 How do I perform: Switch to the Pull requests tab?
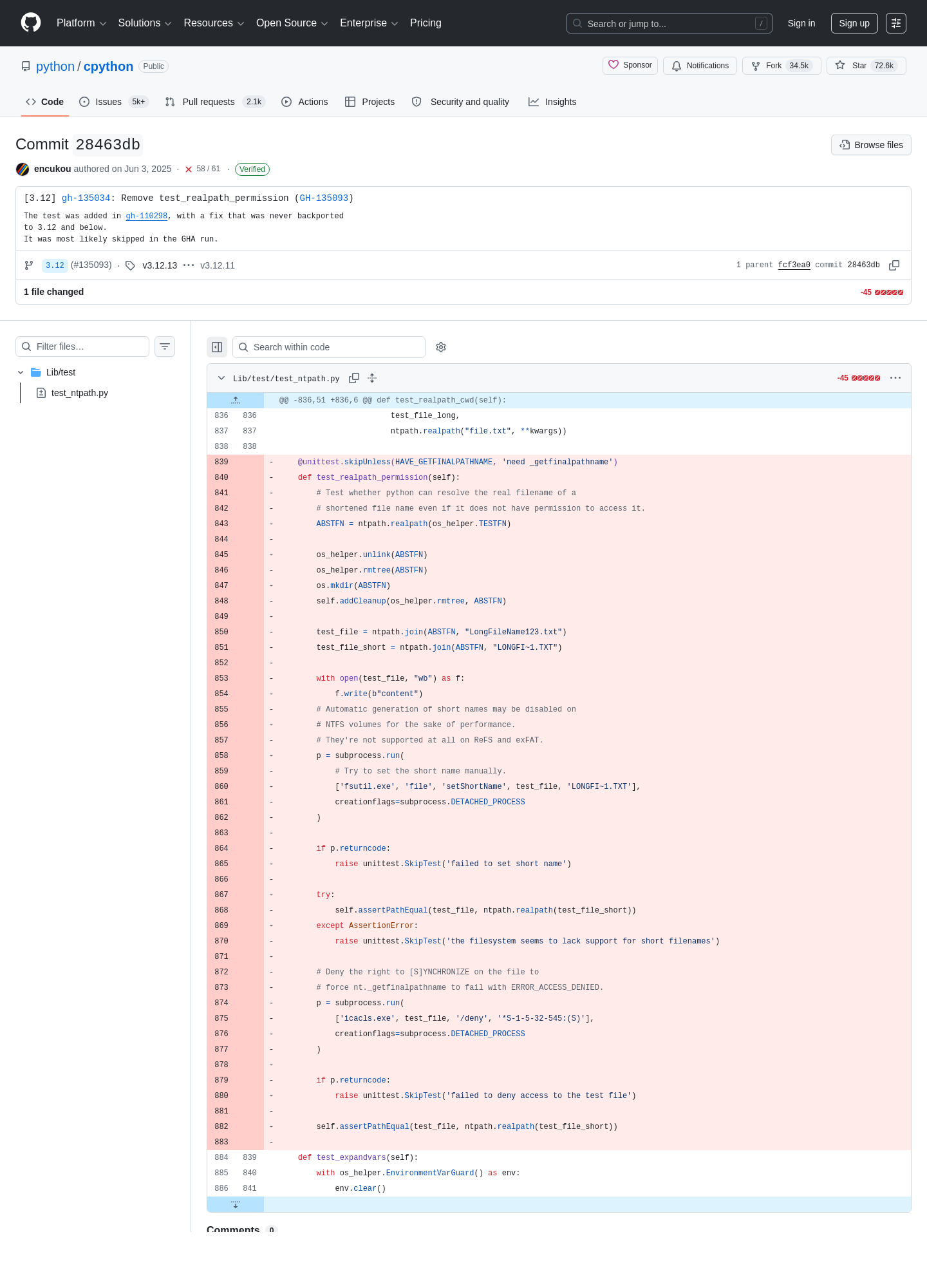tap(214, 102)
